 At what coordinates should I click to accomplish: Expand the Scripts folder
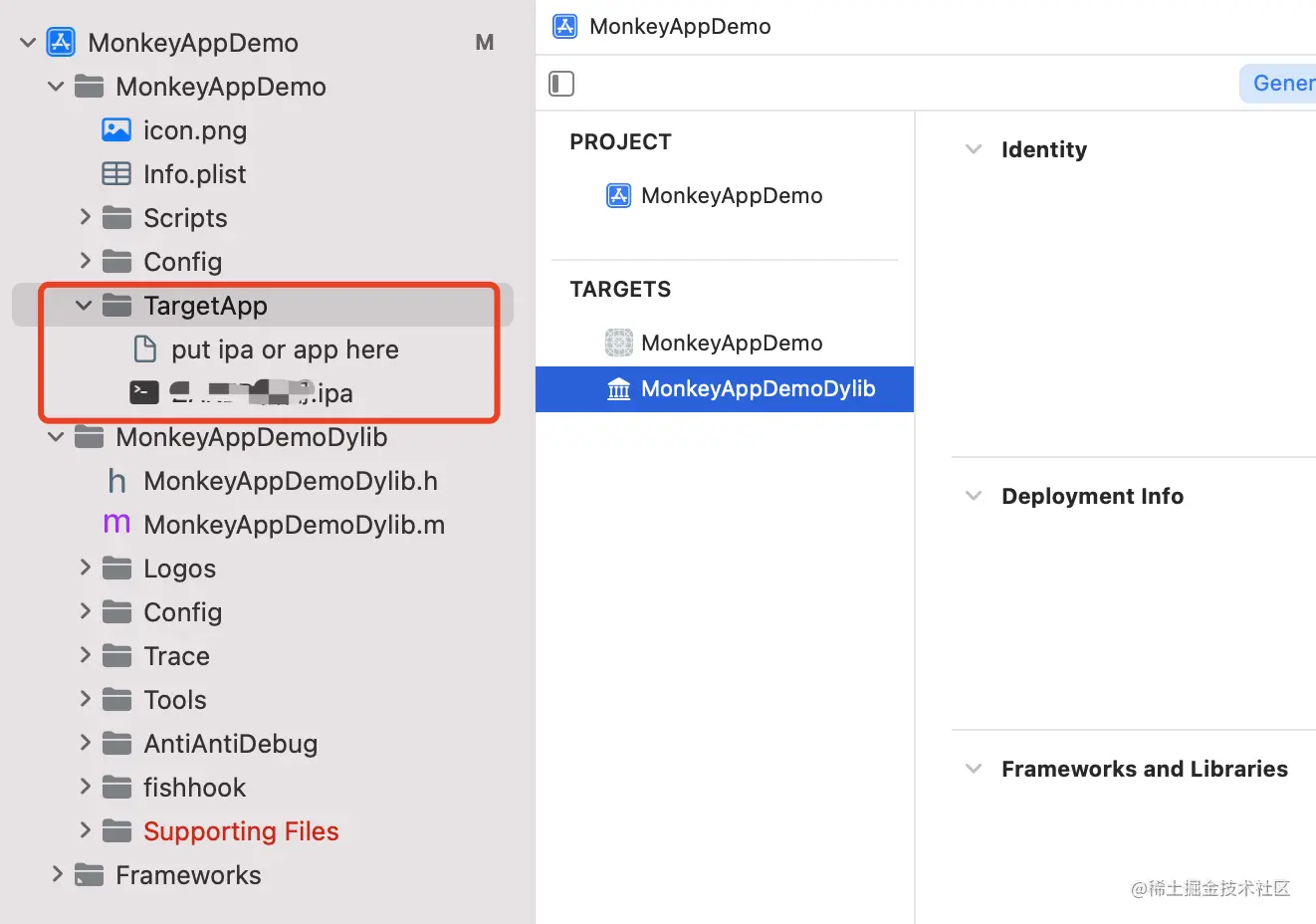tap(84, 217)
